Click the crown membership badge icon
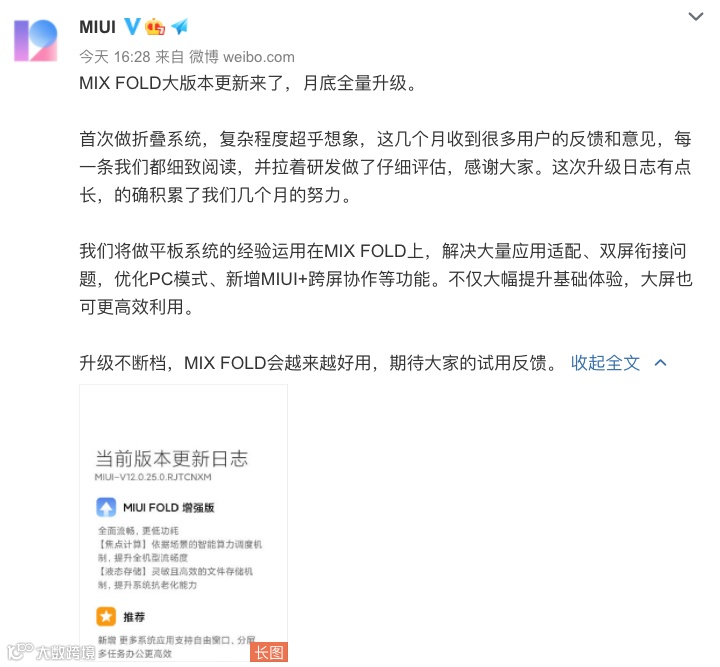Viewport: 720px width, 667px height. point(155,27)
